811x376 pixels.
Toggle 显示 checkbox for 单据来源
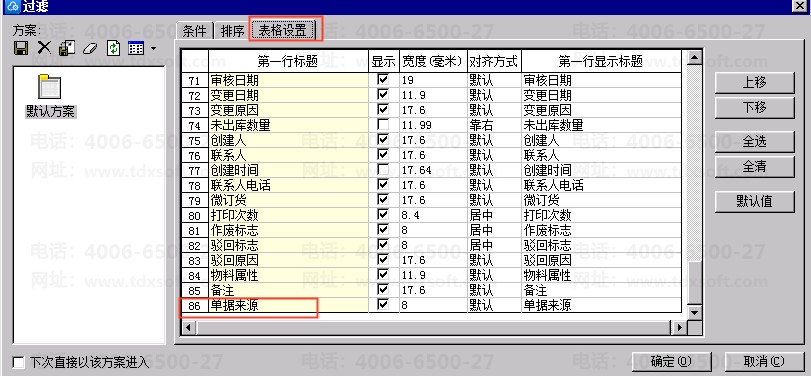(383, 305)
